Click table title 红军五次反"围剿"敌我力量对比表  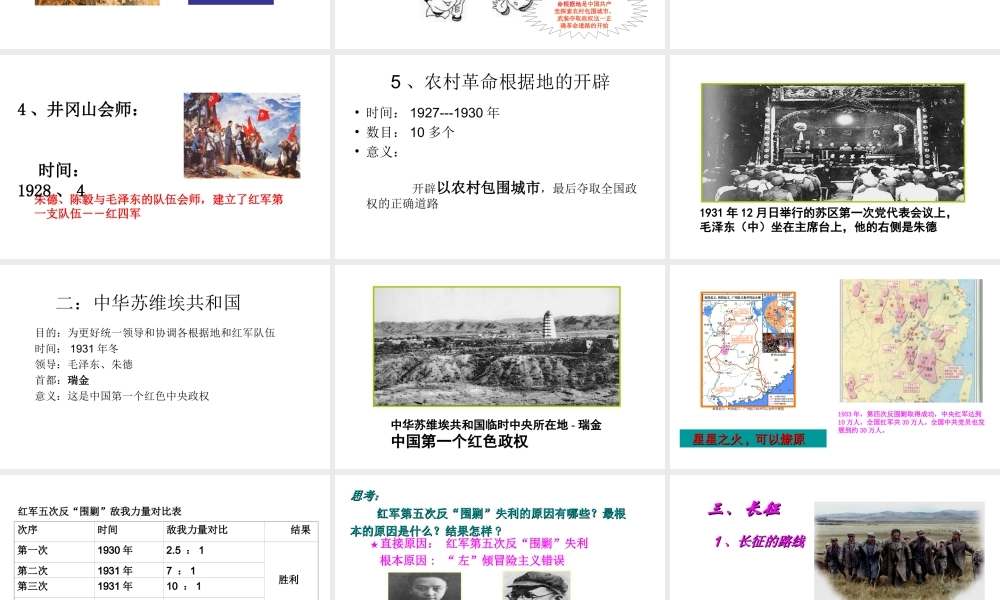[x=100, y=511]
